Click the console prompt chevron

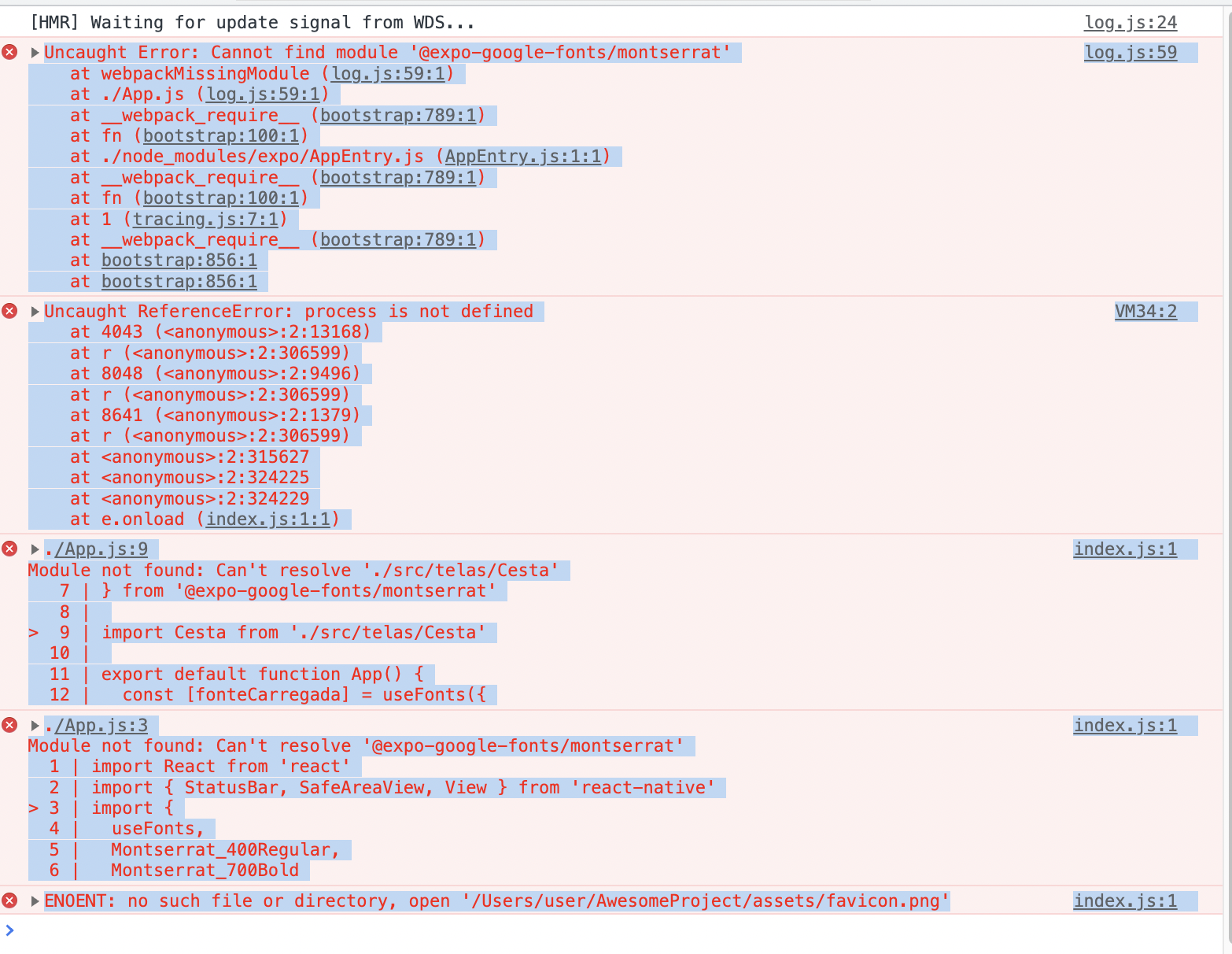click(x=9, y=930)
